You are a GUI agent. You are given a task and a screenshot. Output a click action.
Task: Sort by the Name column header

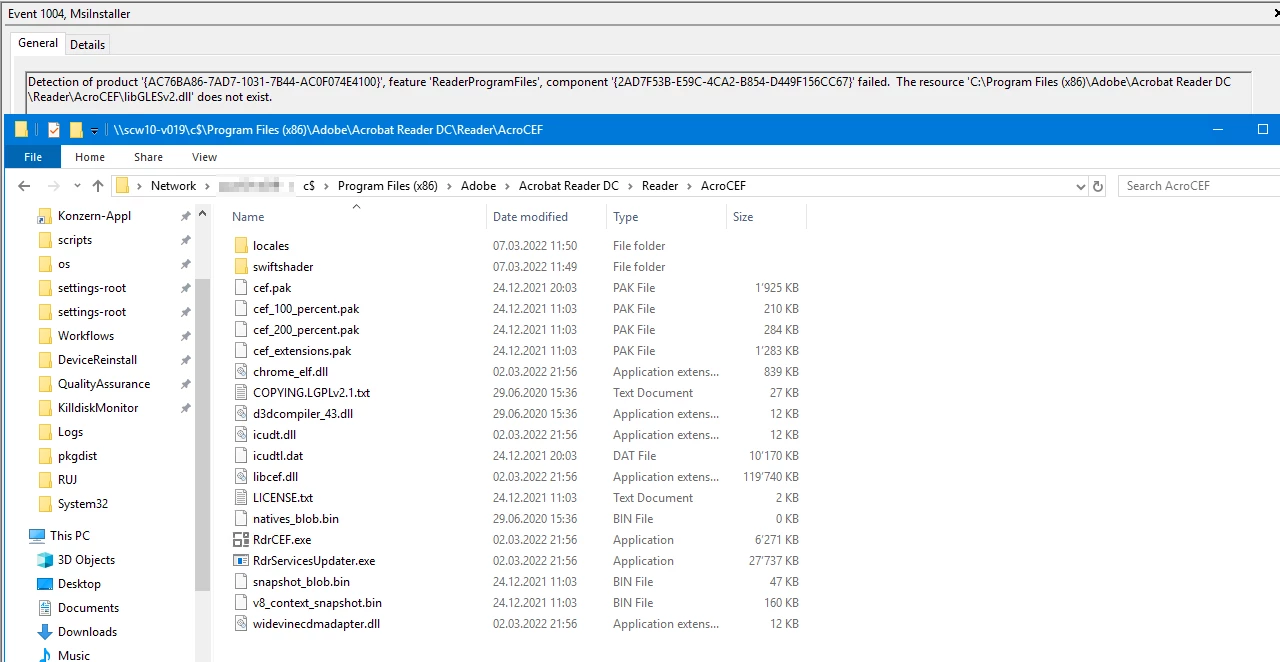coord(248,217)
